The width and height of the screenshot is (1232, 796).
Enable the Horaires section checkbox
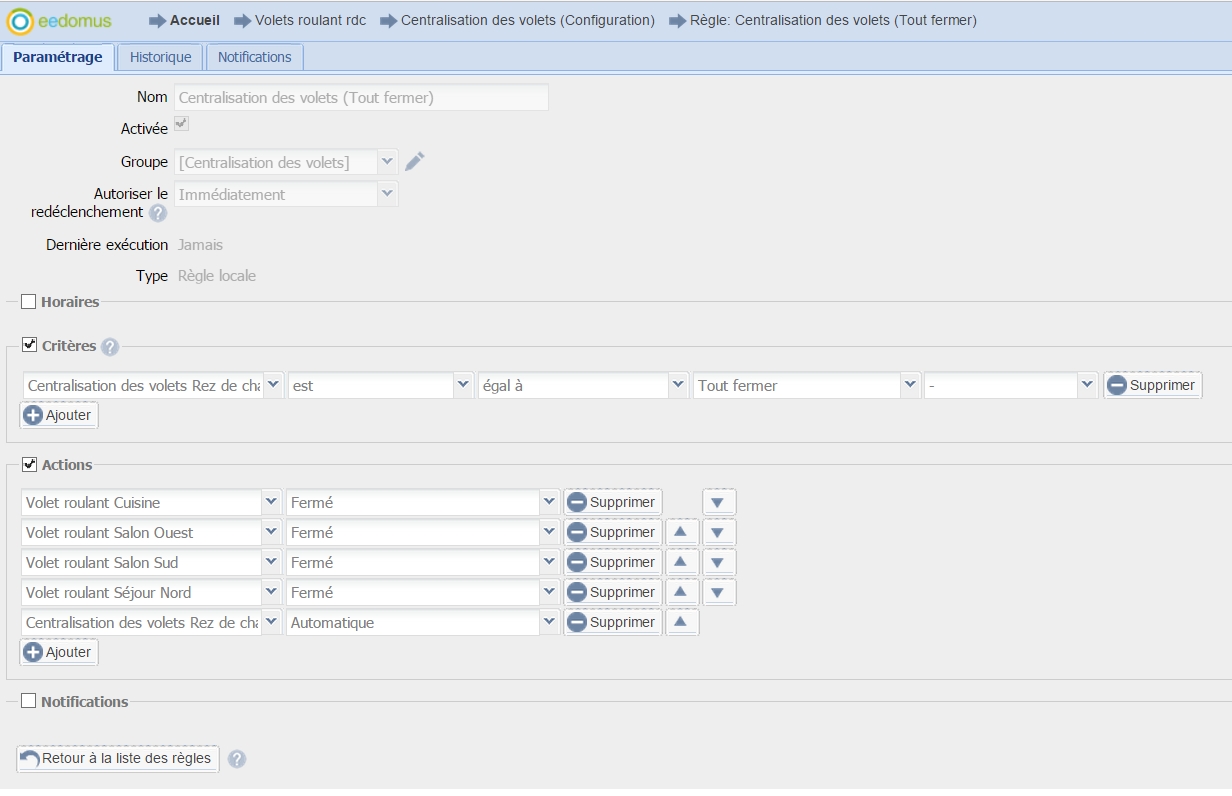point(28,302)
